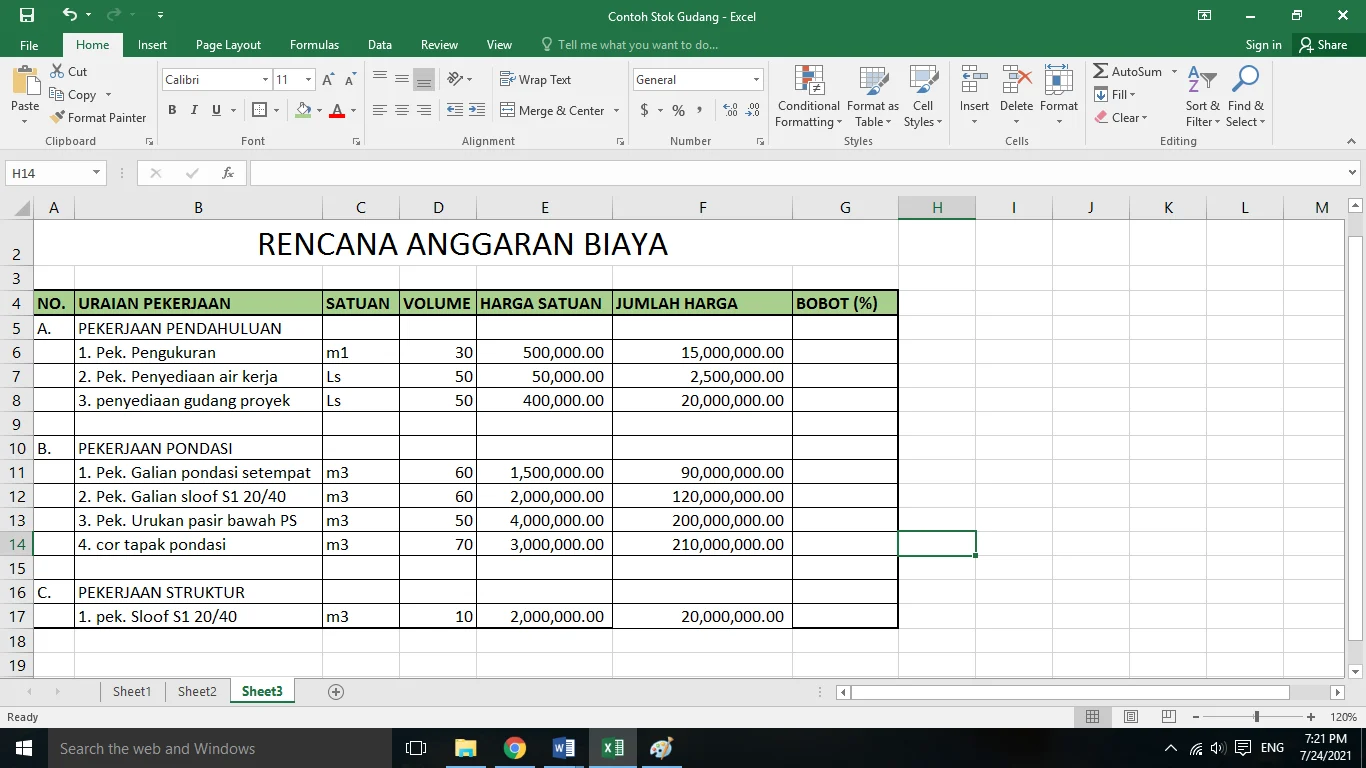Open Conditional Formatting options
This screenshot has height=768, width=1366.
point(807,97)
